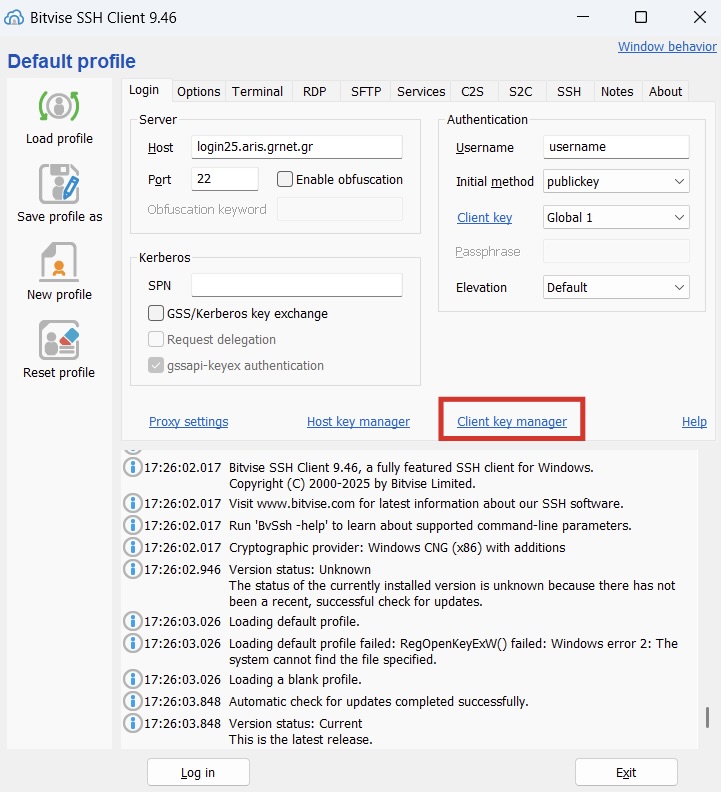This screenshot has width=721, height=792.
Task: Click the Bitvise cloud icon in title bar
Action: [16, 17]
